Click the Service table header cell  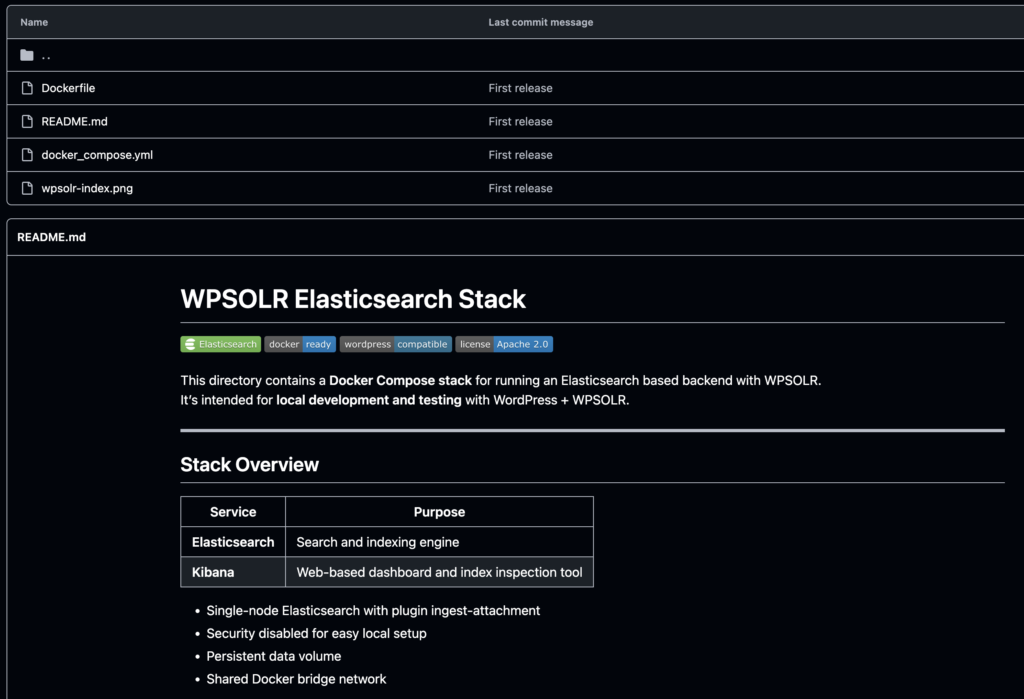[x=233, y=512]
